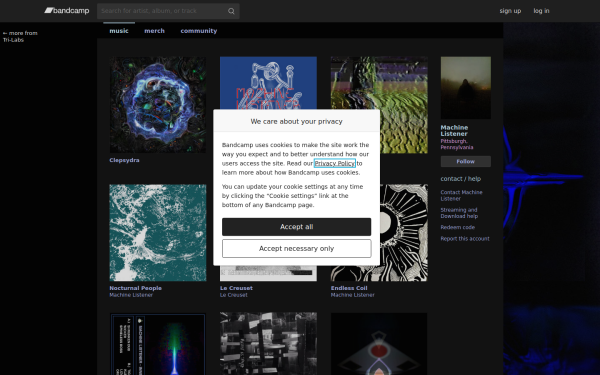Click the search magnifier icon
This screenshot has width=600, height=375.
click(x=231, y=11)
